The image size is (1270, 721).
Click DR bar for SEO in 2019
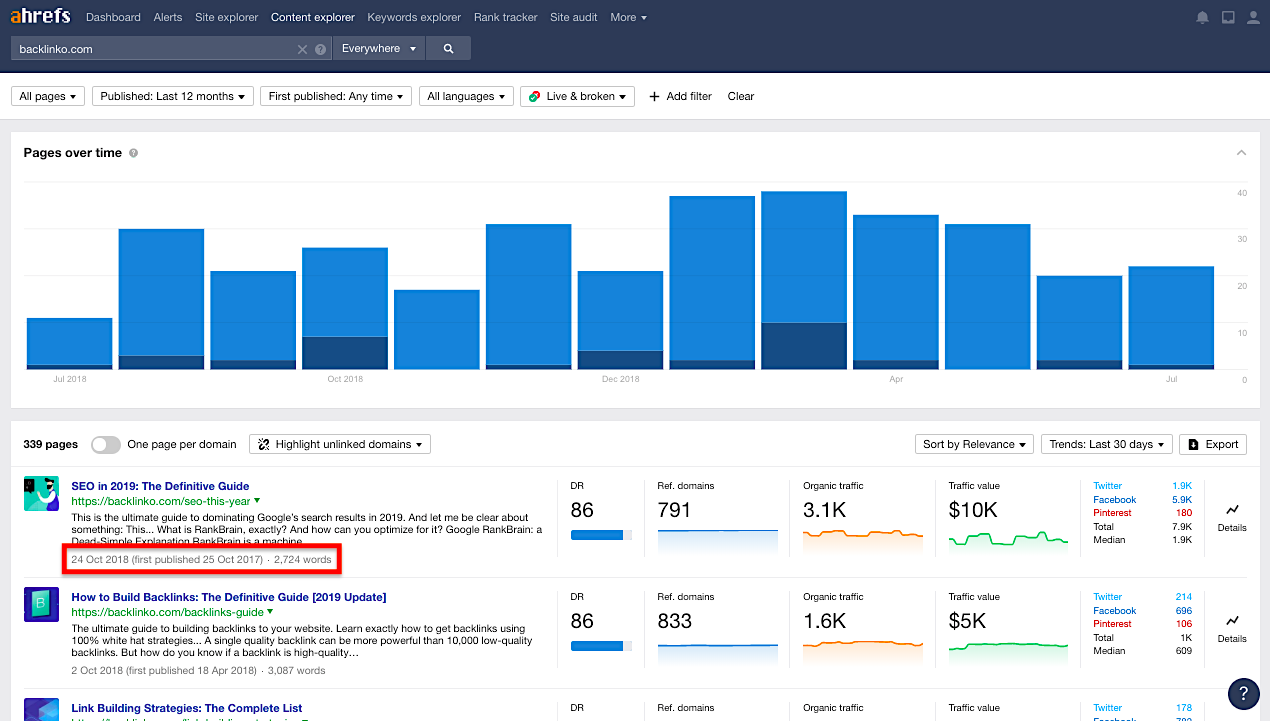pyautogui.click(x=601, y=535)
